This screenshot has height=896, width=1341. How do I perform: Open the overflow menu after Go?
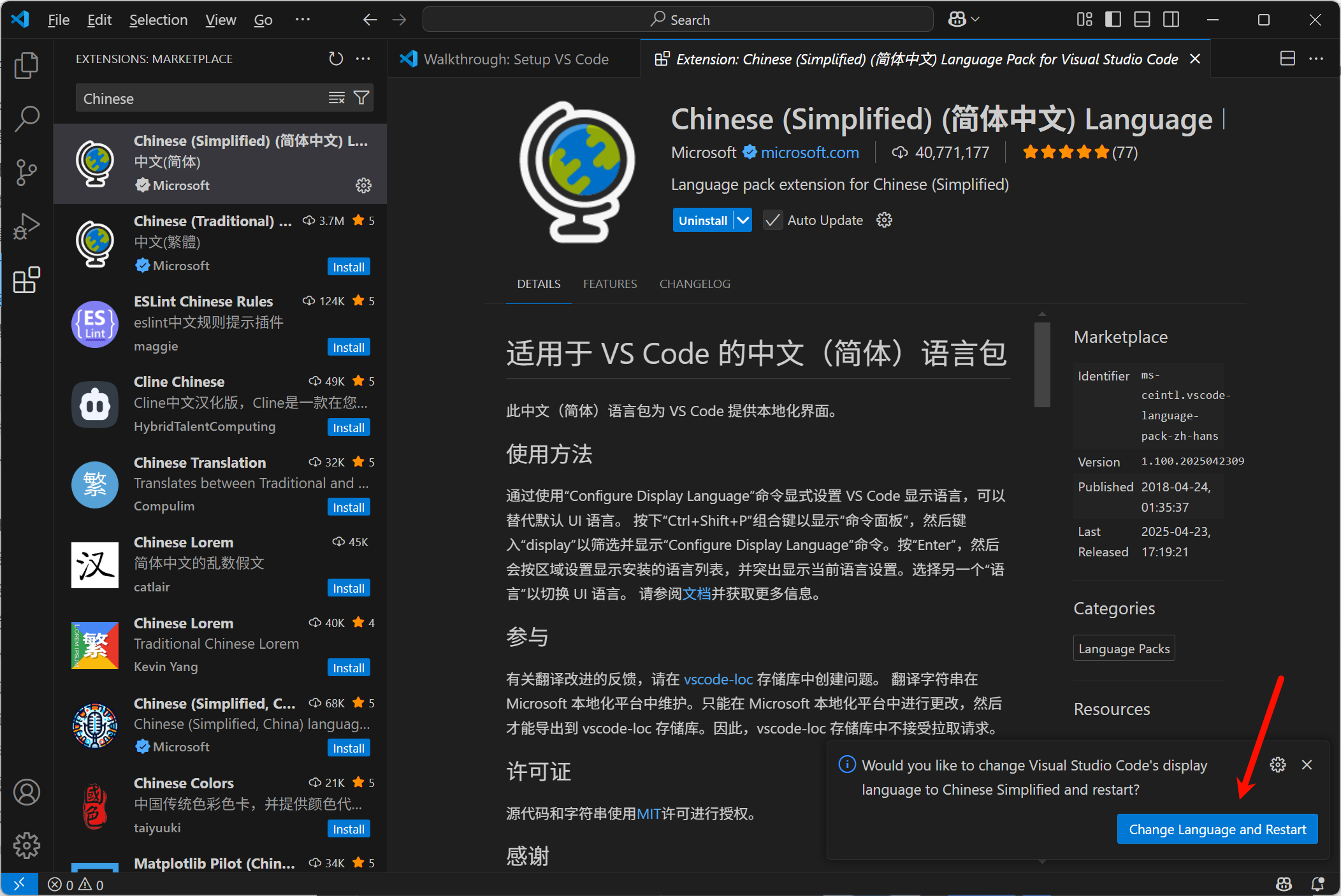303,20
